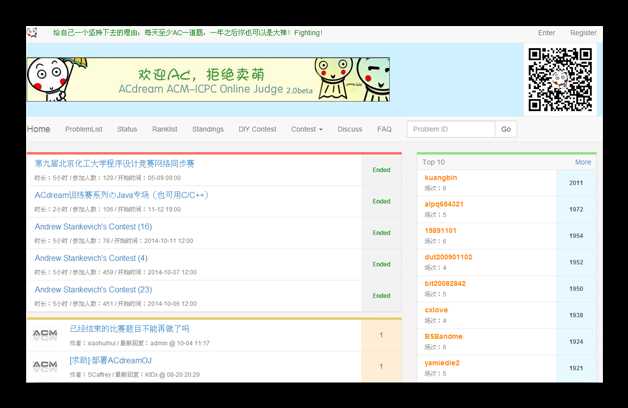Click rating value 1952
The width and height of the screenshot is (628, 408).
click(576, 262)
